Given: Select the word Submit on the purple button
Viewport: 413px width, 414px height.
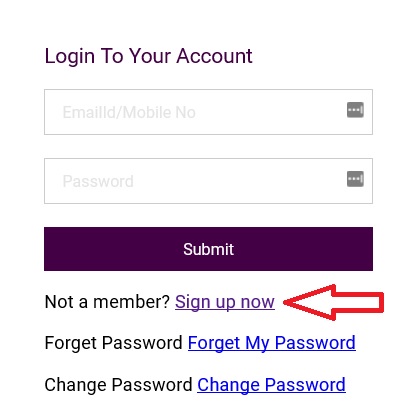Looking at the screenshot, I should tap(208, 249).
